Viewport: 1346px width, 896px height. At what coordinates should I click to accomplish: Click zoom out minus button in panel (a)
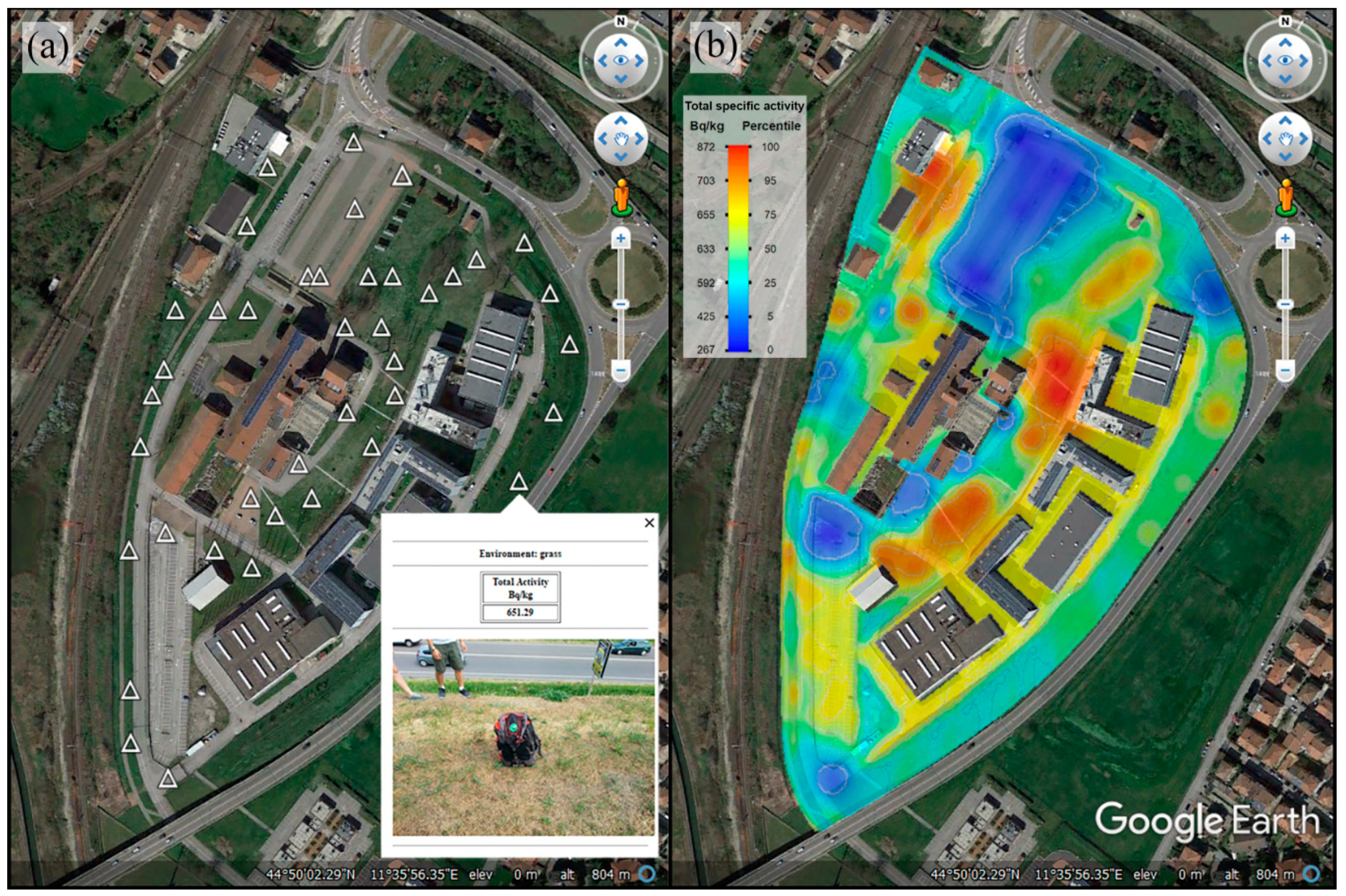[x=621, y=370]
